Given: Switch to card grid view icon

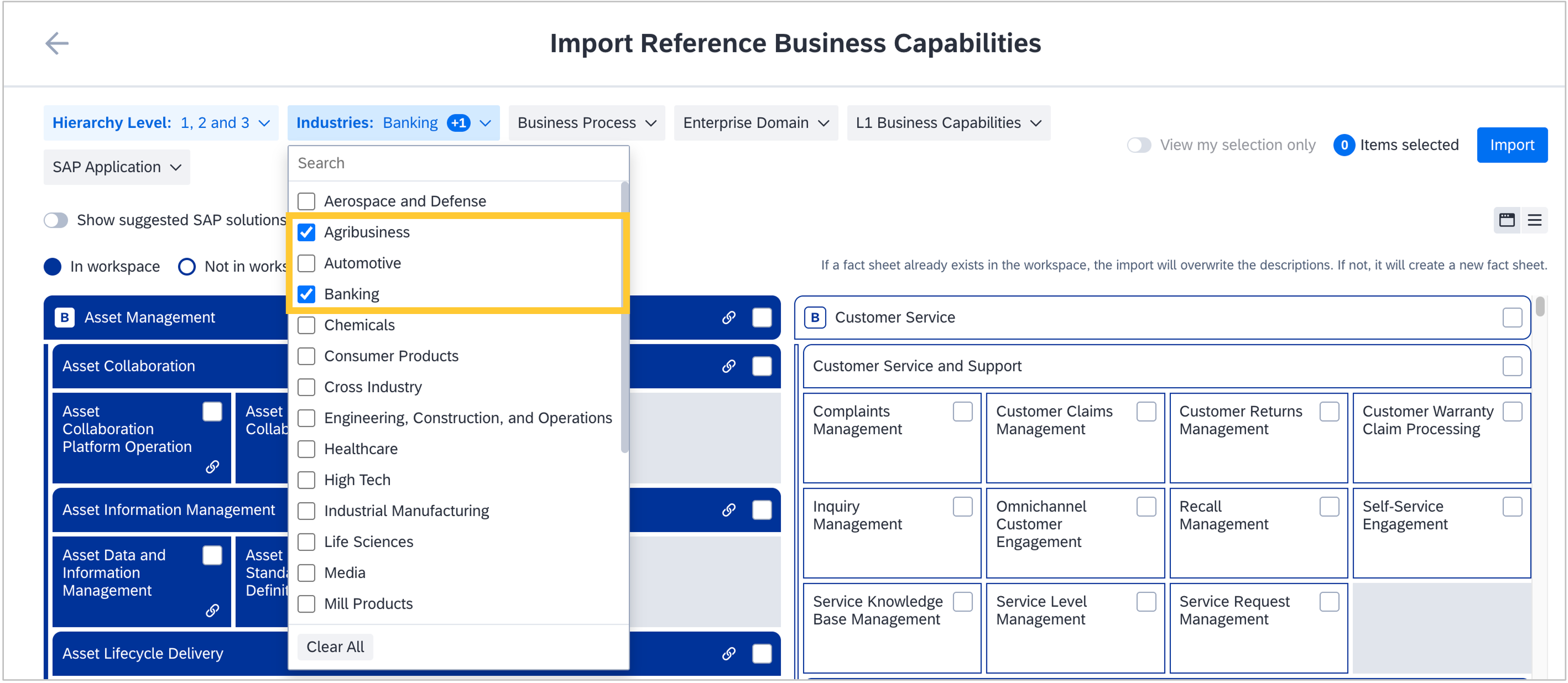Looking at the screenshot, I should point(1507,220).
